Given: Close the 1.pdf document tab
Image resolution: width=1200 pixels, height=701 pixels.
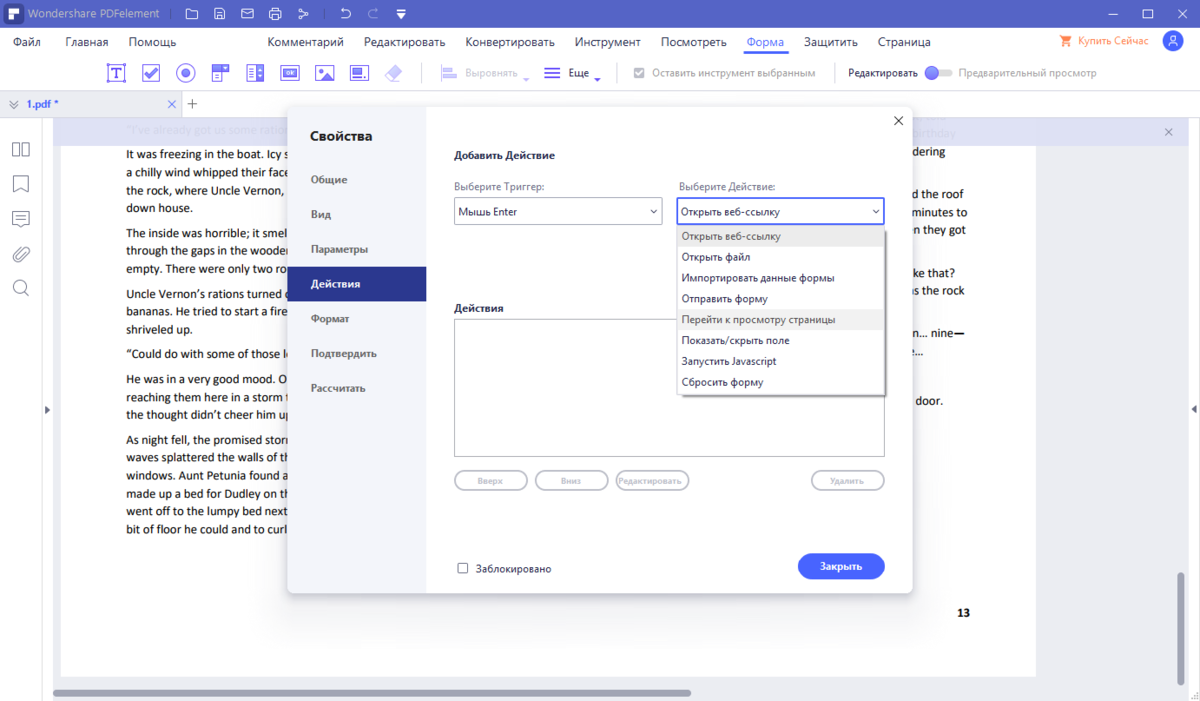Looking at the screenshot, I should click(172, 104).
